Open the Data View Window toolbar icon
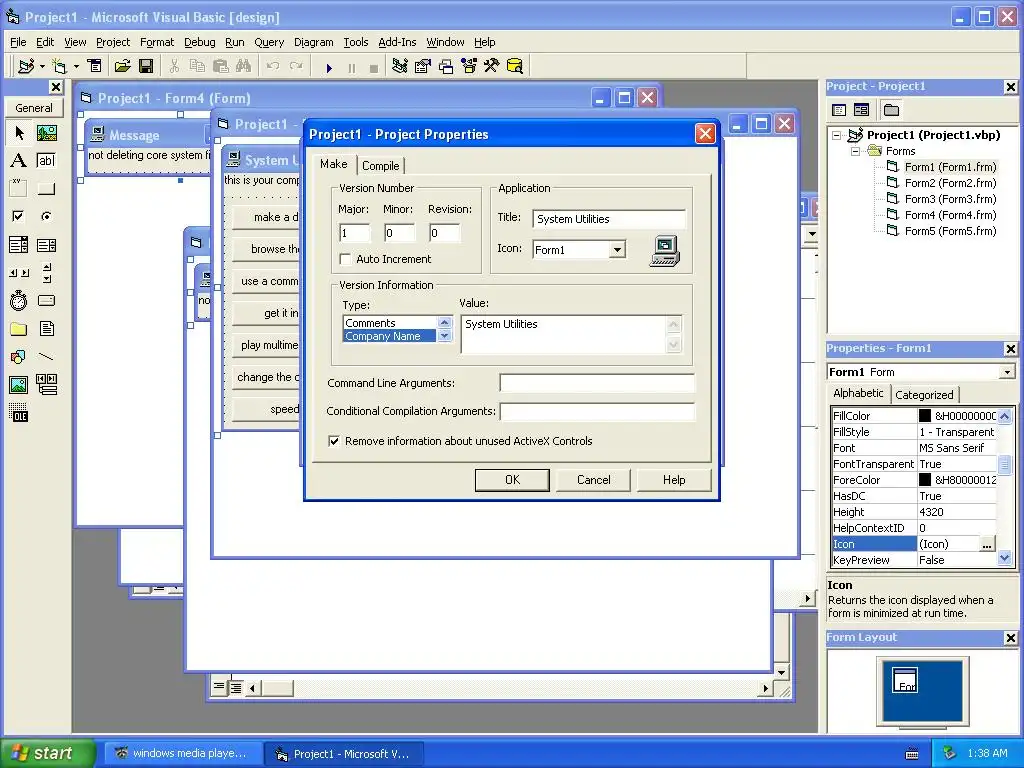The width and height of the screenshot is (1024, 768). pos(515,66)
